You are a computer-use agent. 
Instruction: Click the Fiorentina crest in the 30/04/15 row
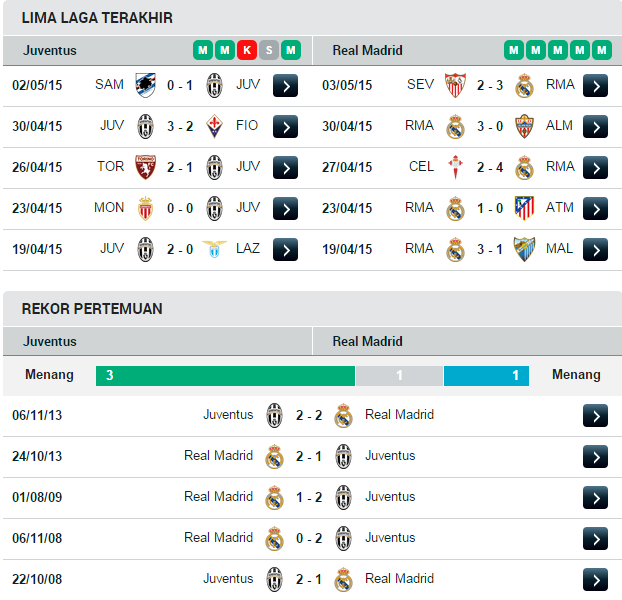coord(214,127)
